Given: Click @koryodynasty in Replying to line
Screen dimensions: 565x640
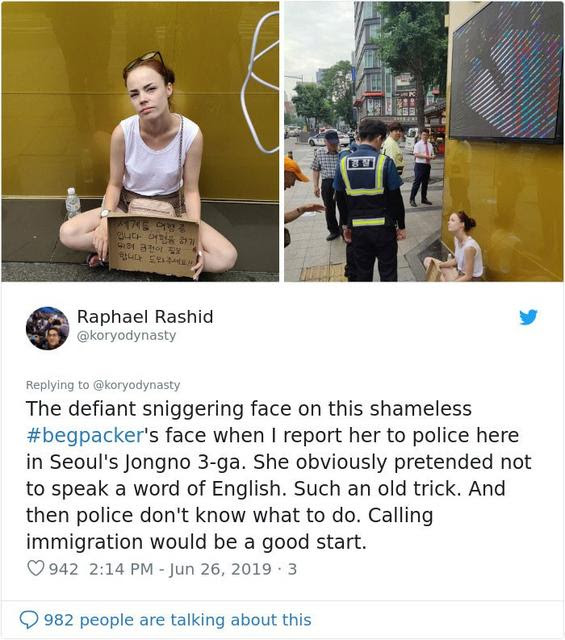Looking at the screenshot, I should click(137, 385).
